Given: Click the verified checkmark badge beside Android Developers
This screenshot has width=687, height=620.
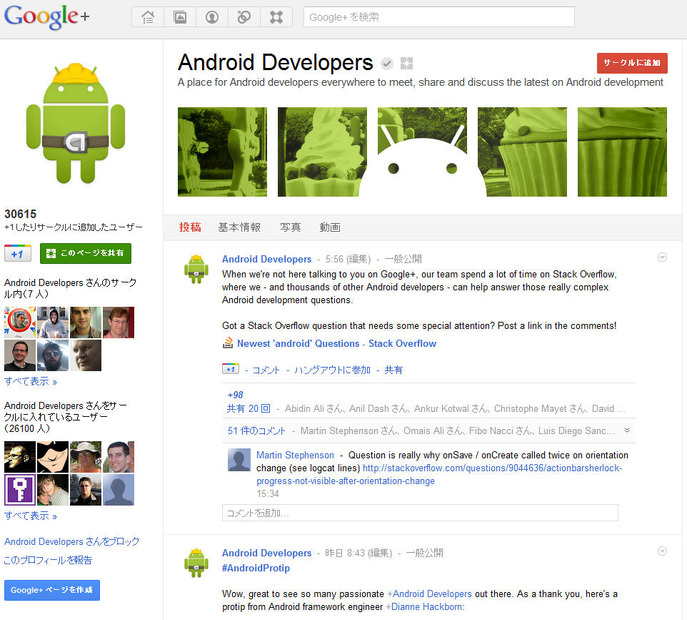Looking at the screenshot, I should pos(386,64).
